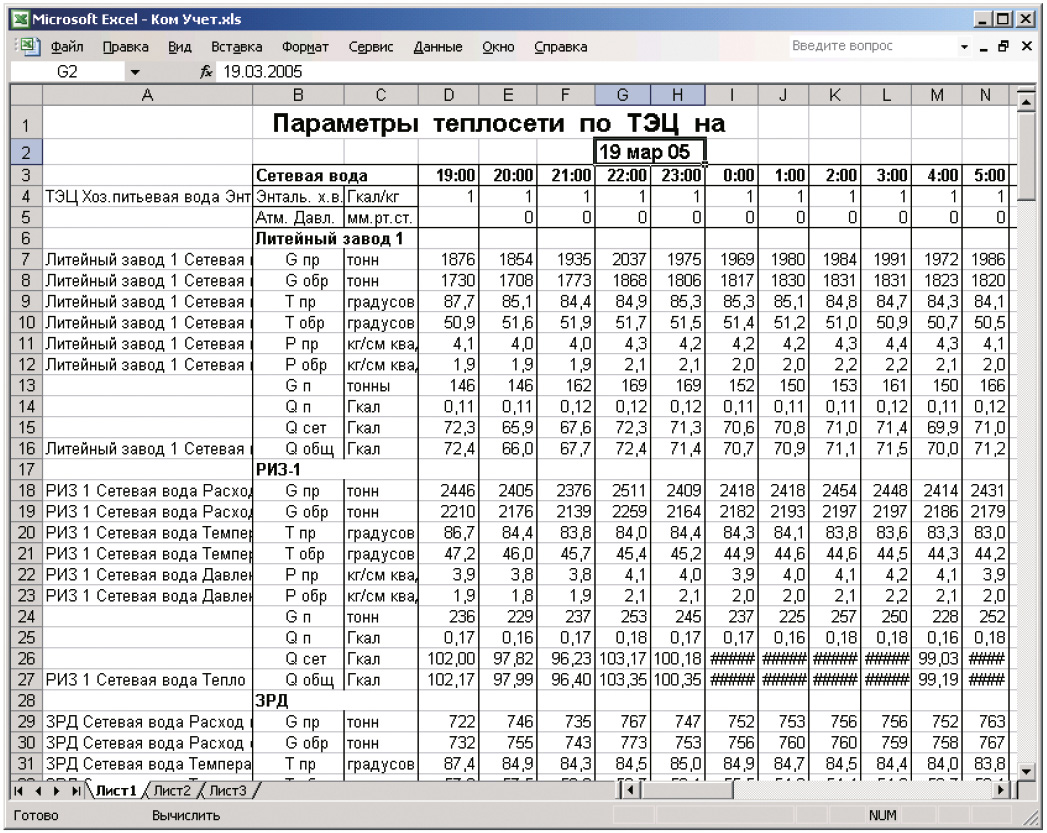Click cell РИЗ 1 Сетевая вода Тепло
The image size is (1047, 833).
click(x=148, y=680)
